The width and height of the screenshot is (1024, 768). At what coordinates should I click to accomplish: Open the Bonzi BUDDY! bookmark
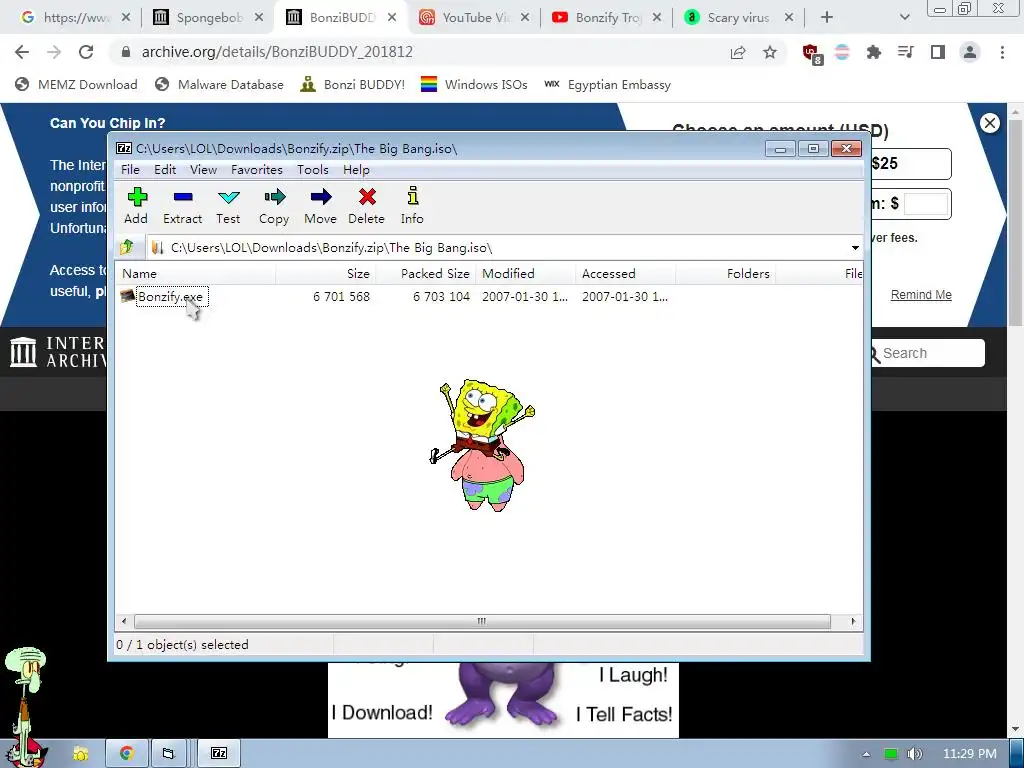pyautogui.click(x=353, y=84)
